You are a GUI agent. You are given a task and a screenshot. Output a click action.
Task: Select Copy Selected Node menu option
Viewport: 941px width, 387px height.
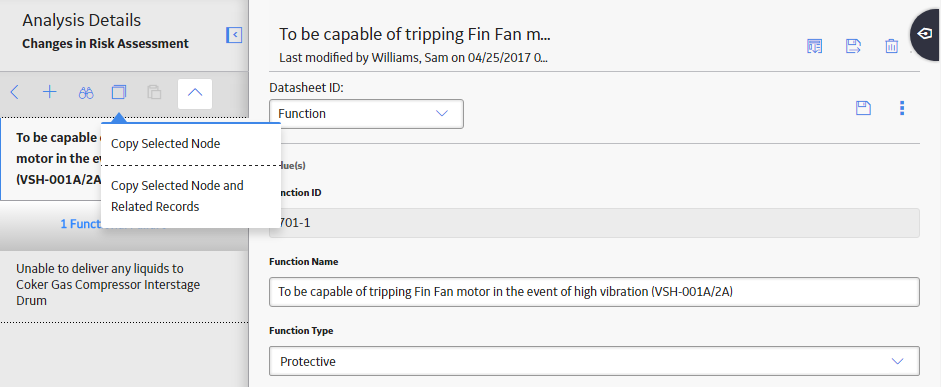tap(166, 144)
